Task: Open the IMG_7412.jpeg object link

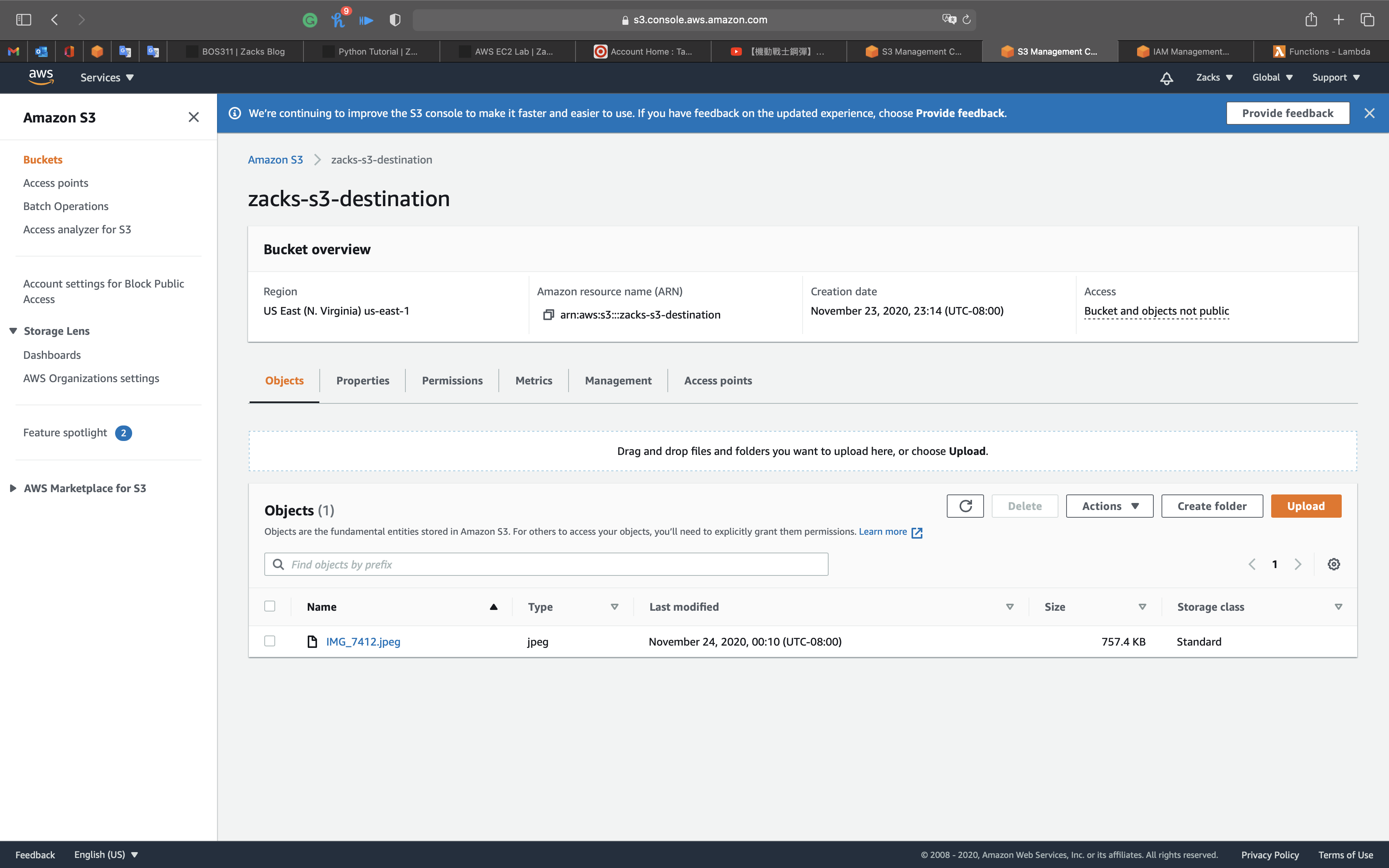Action: [363, 642]
